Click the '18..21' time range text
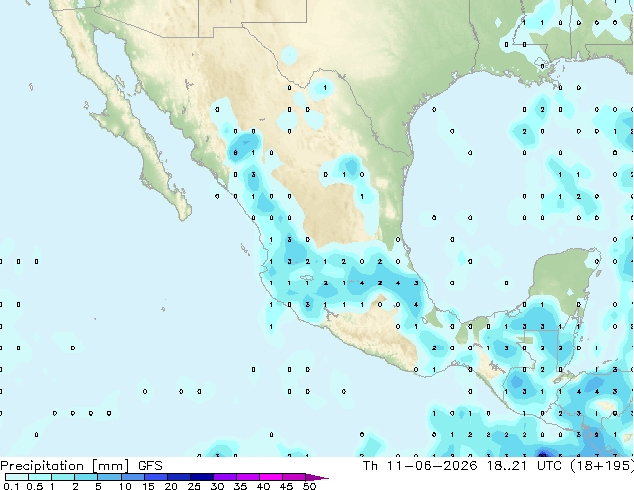 [x=507, y=466]
